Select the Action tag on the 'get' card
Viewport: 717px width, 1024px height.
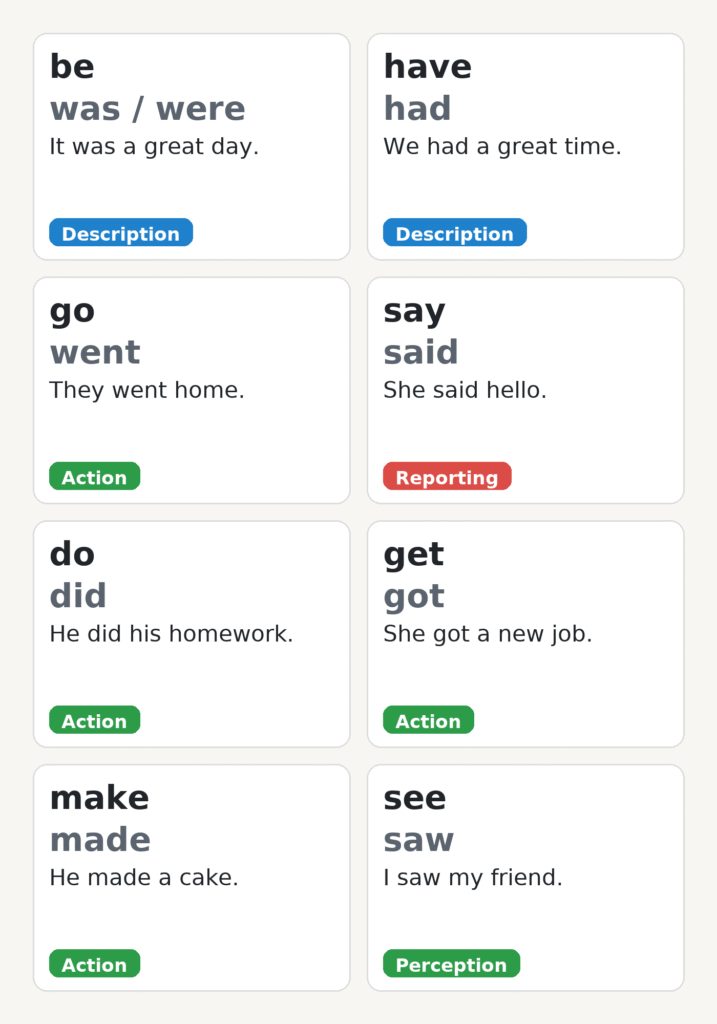428,721
